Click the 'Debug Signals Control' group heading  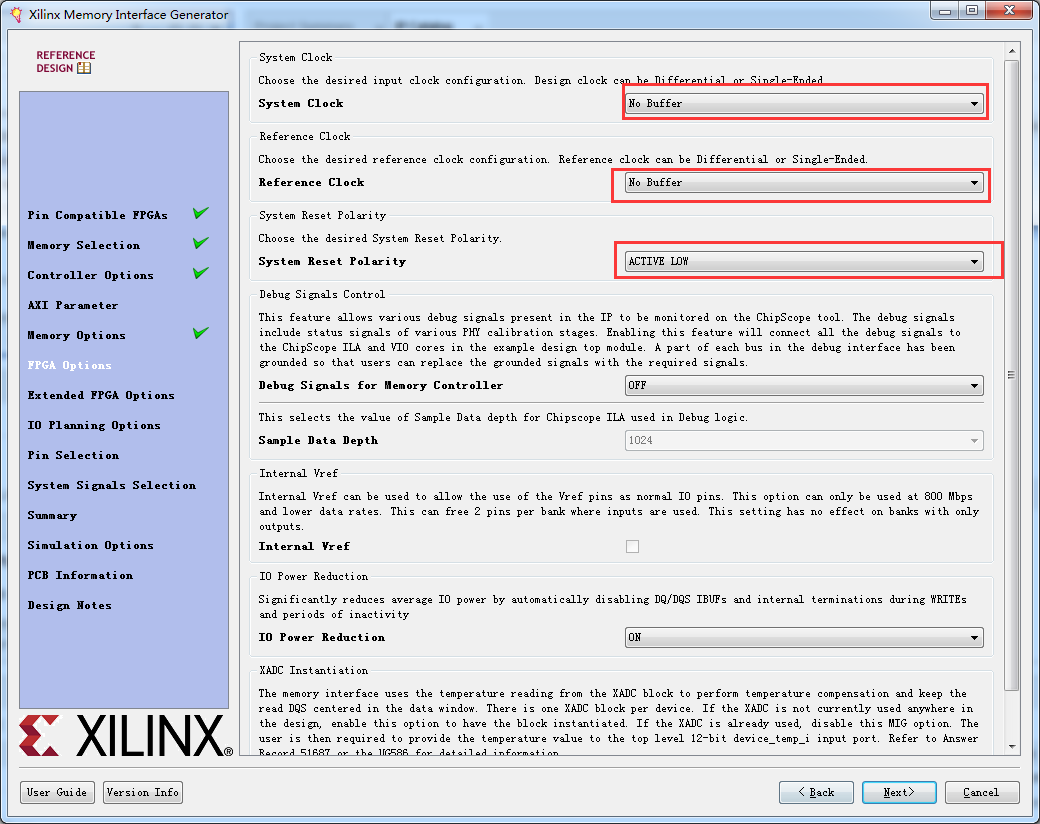(x=322, y=295)
